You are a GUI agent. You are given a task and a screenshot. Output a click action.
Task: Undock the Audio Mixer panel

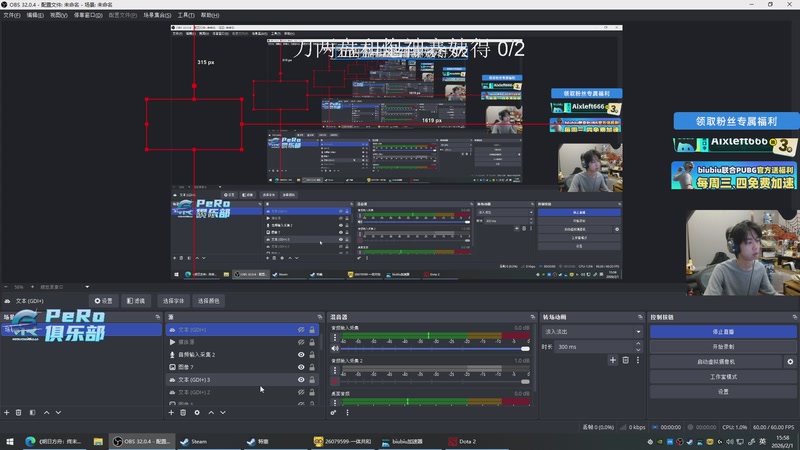(533, 317)
